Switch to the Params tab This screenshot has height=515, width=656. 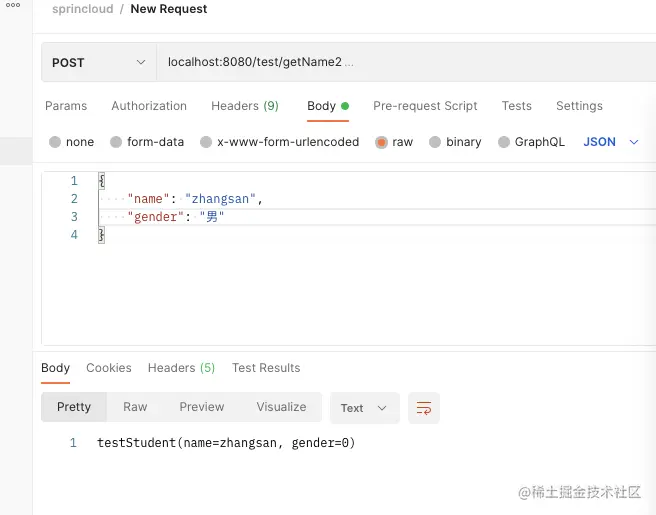66,106
